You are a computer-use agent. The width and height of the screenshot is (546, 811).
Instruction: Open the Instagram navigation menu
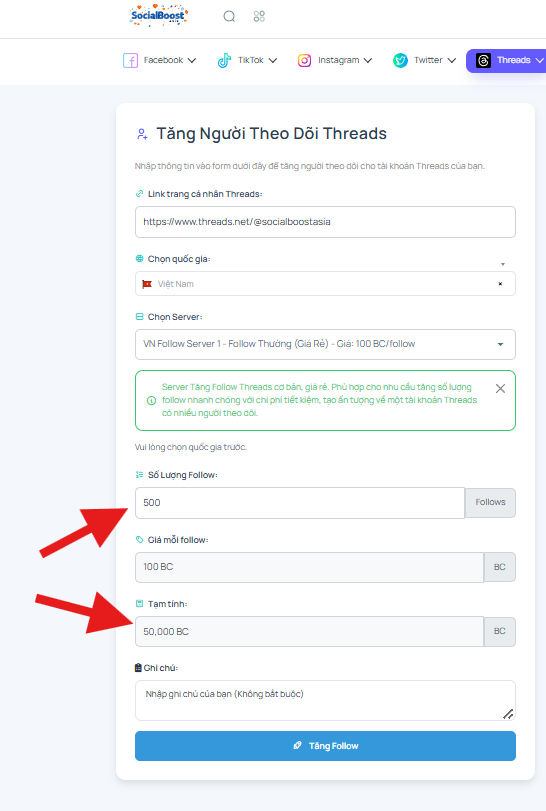335,61
